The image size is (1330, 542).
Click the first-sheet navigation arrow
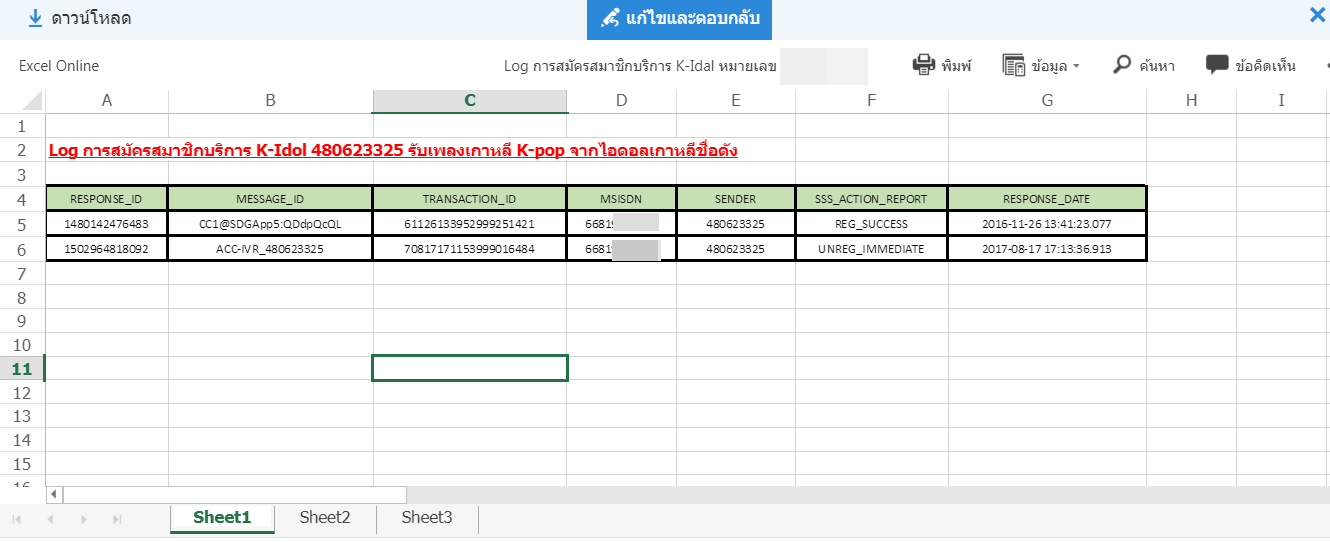click(x=17, y=519)
